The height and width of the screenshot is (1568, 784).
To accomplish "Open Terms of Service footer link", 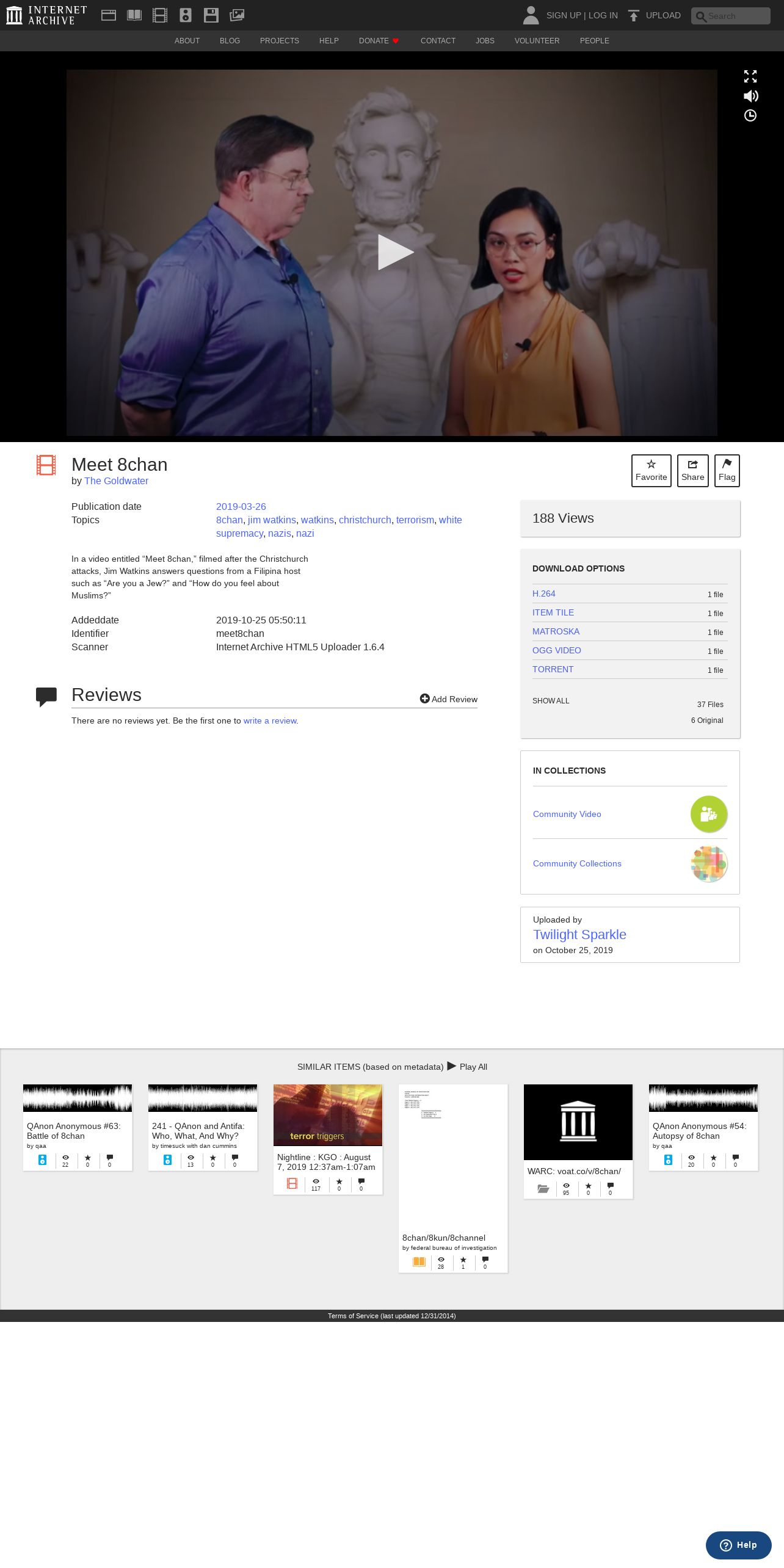I will (x=392, y=1316).
